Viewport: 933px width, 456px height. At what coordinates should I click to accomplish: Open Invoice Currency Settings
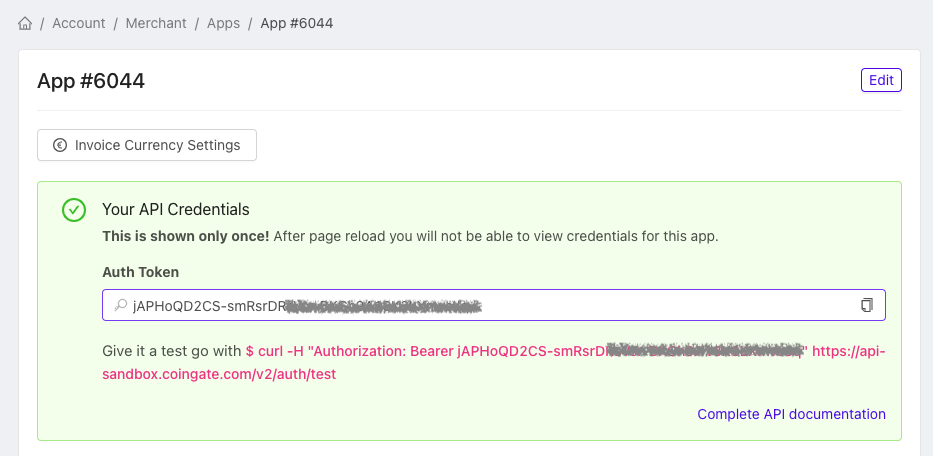pos(147,145)
